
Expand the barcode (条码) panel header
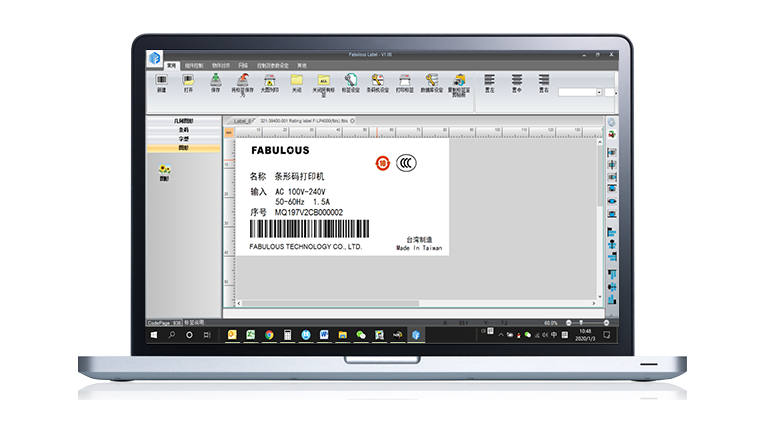point(183,130)
